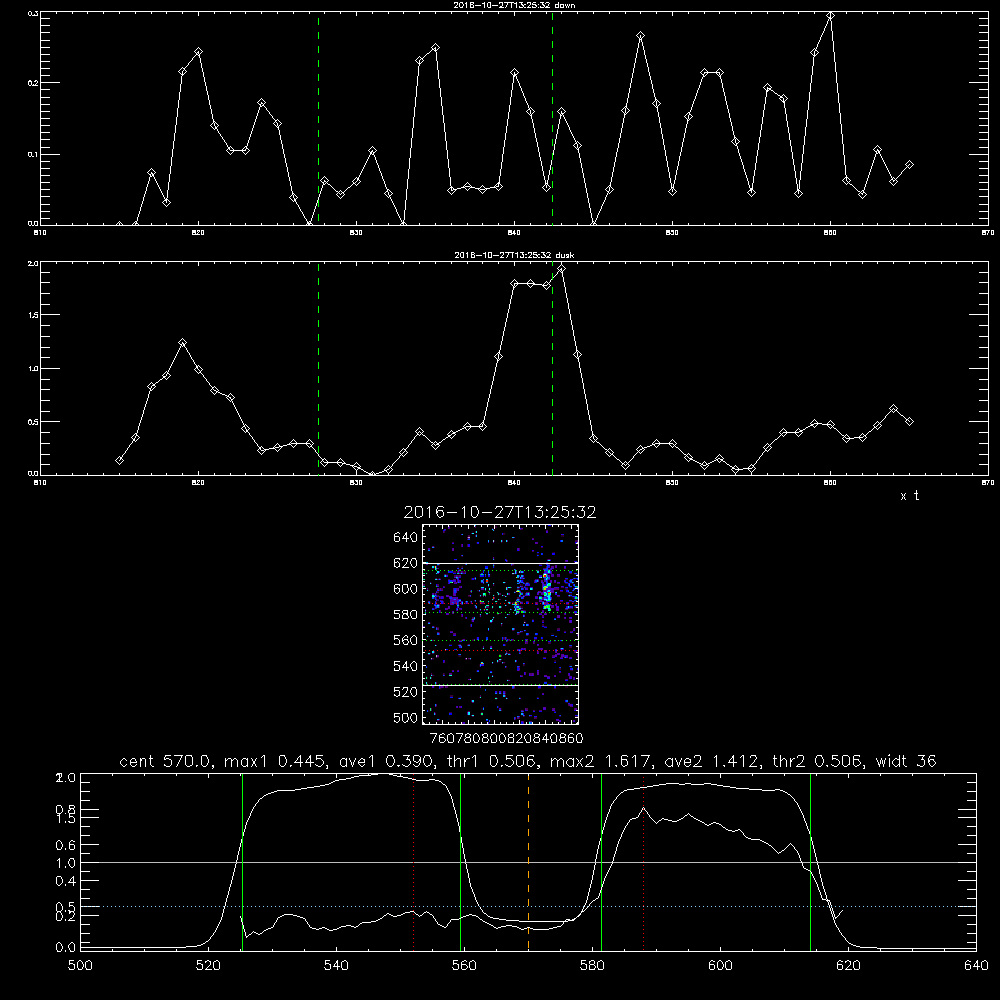Viewport: 1000px width, 1000px height.
Task: Click the second green dashed line in dusk plot
Action: click(x=552, y=369)
